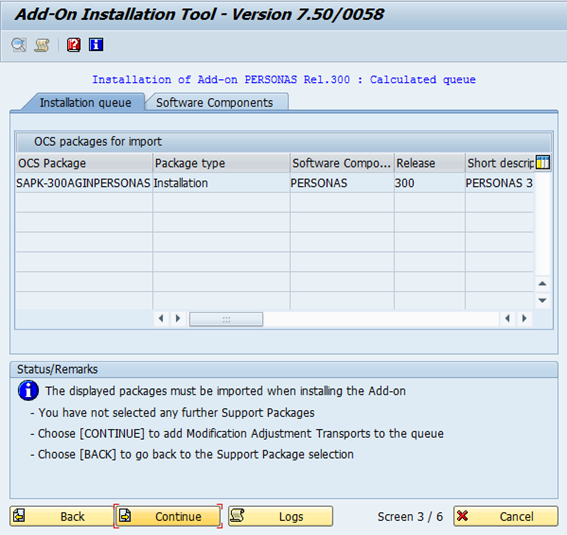The height and width of the screenshot is (535, 567).
Task: Click the blue info icon in Status/Remarks
Action: (x=28, y=391)
